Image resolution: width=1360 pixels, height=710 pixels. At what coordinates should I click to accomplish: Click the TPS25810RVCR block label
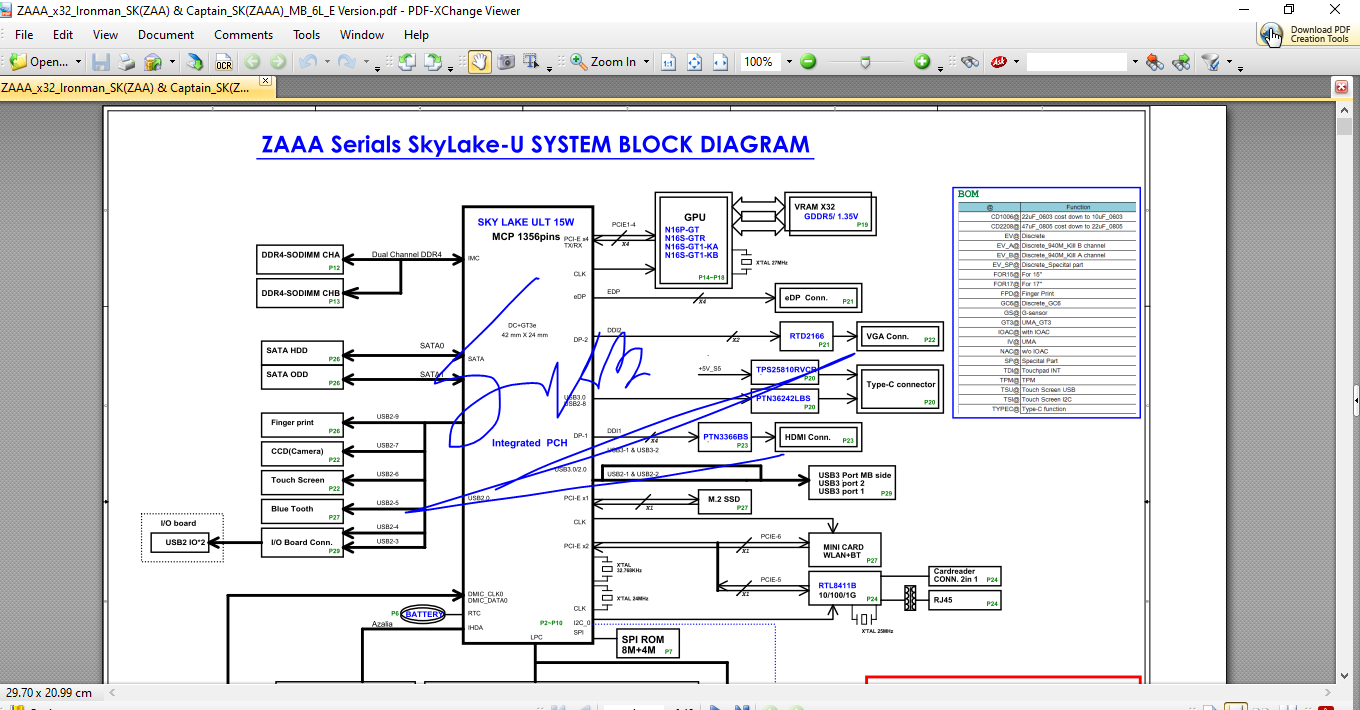pyautogui.click(x=786, y=368)
